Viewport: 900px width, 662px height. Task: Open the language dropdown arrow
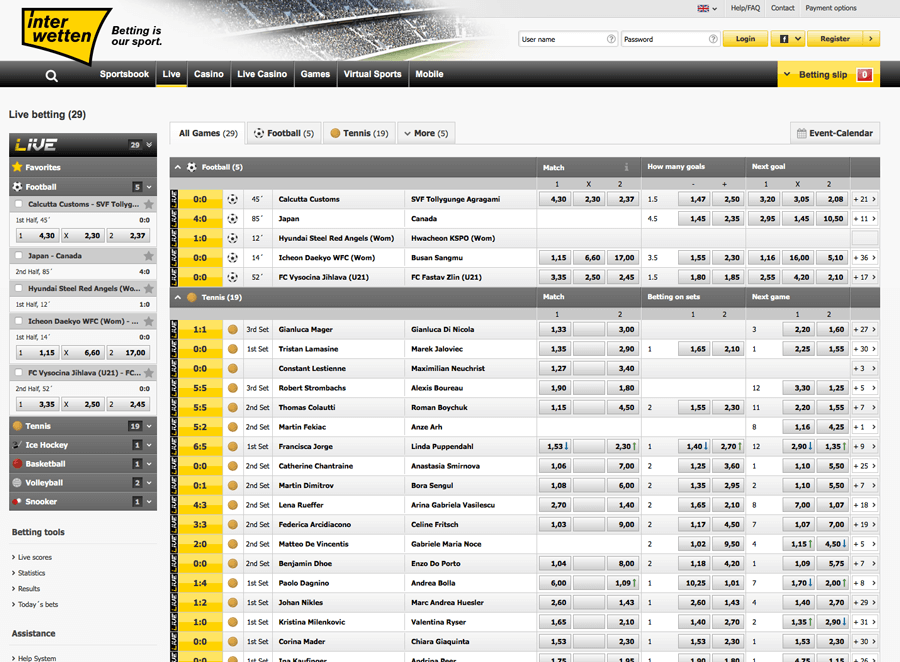[x=715, y=9]
